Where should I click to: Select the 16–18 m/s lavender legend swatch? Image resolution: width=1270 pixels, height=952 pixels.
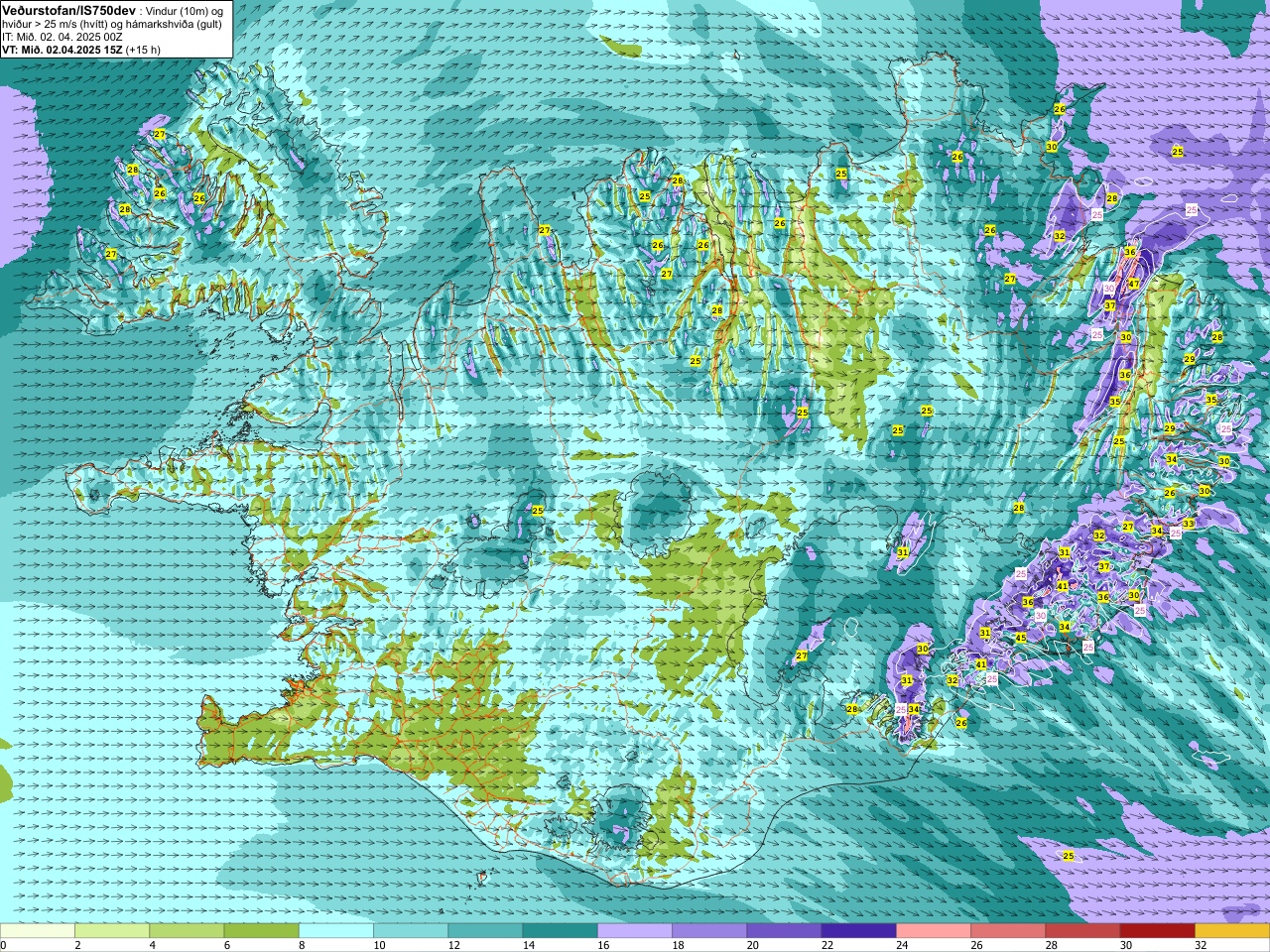pyautogui.click(x=635, y=931)
